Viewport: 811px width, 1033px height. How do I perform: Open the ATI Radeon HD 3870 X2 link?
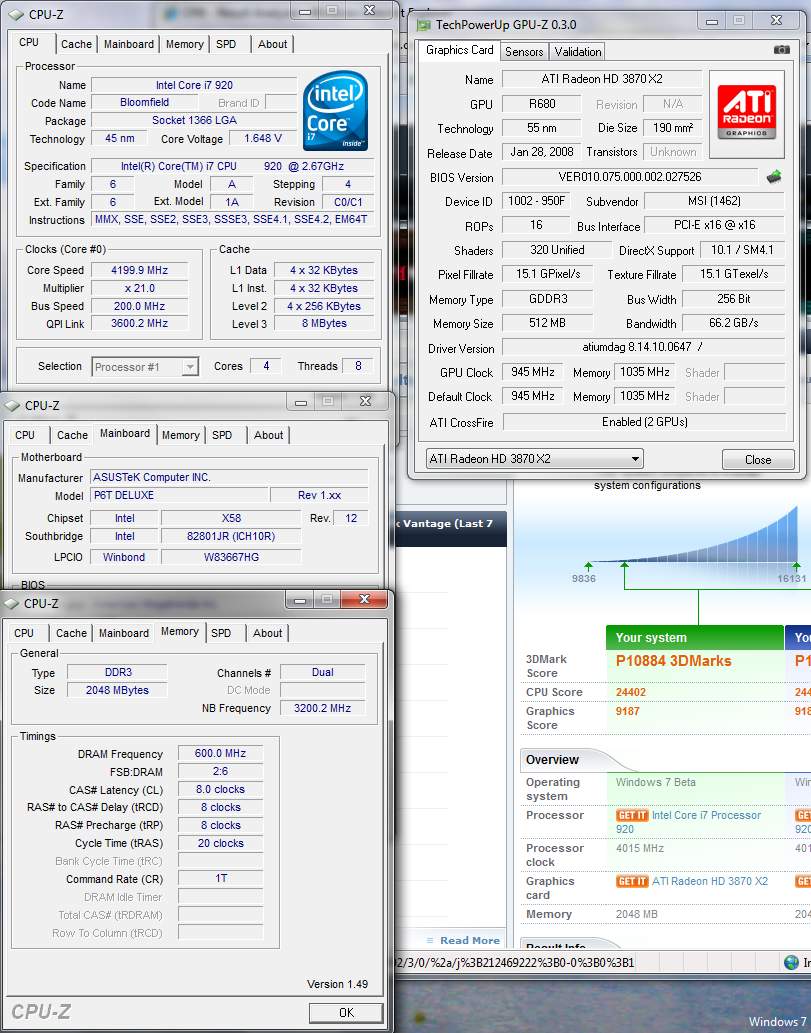710,881
